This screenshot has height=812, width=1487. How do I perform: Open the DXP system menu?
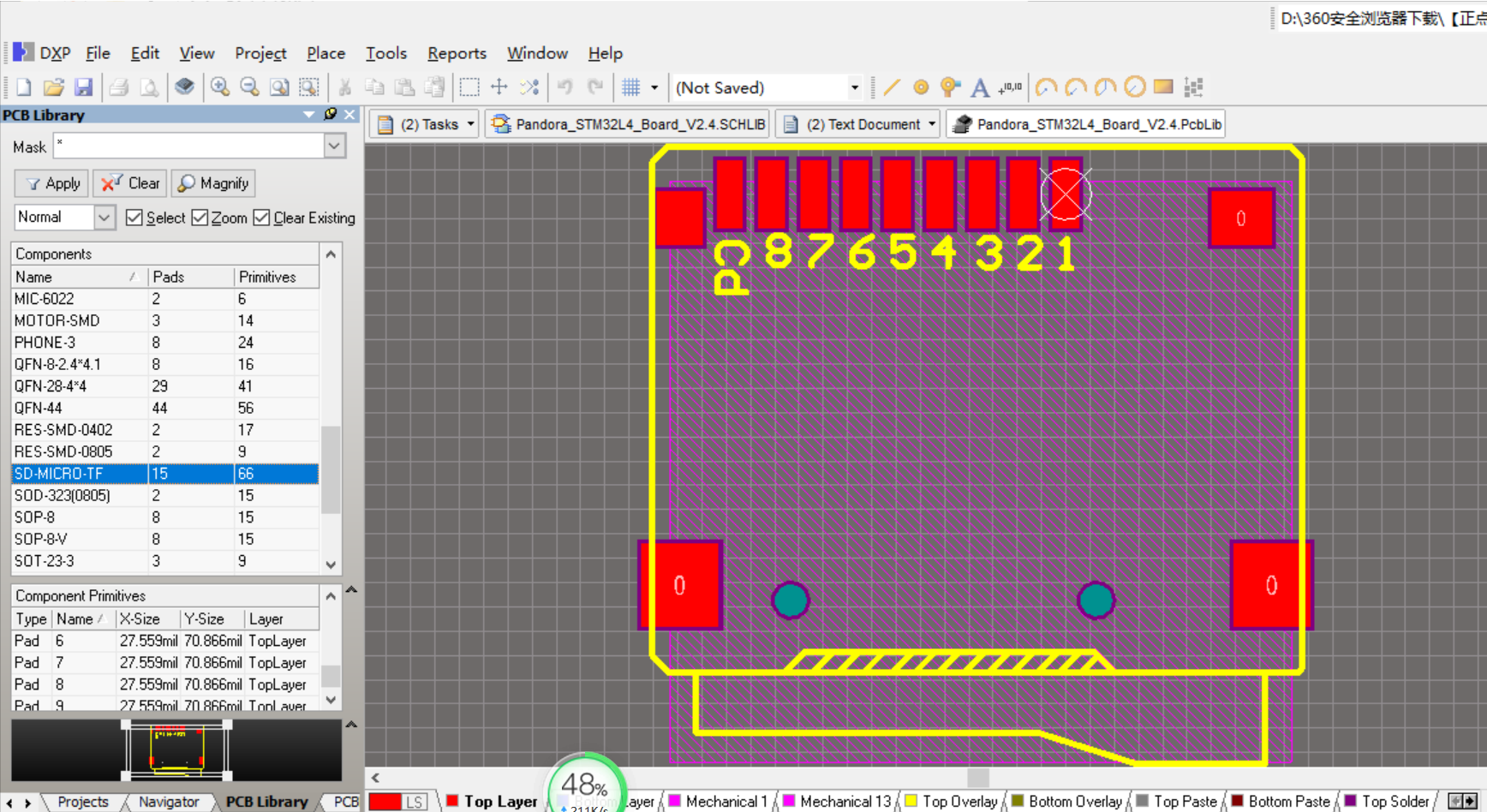click(x=42, y=53)
